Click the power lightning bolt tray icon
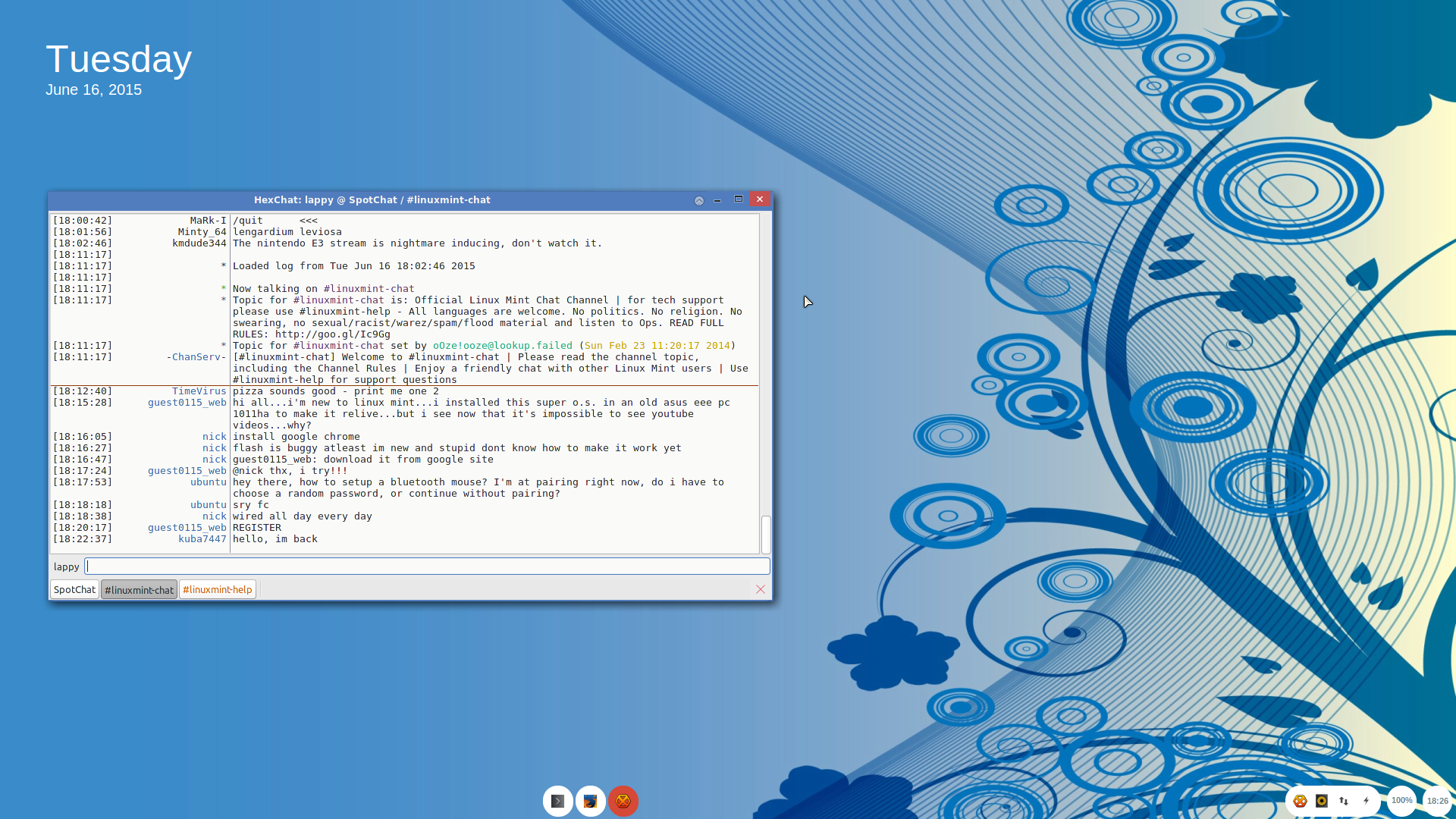Image resolution: width=1456 pixels, height=819 pixels. coord(1367,801)
